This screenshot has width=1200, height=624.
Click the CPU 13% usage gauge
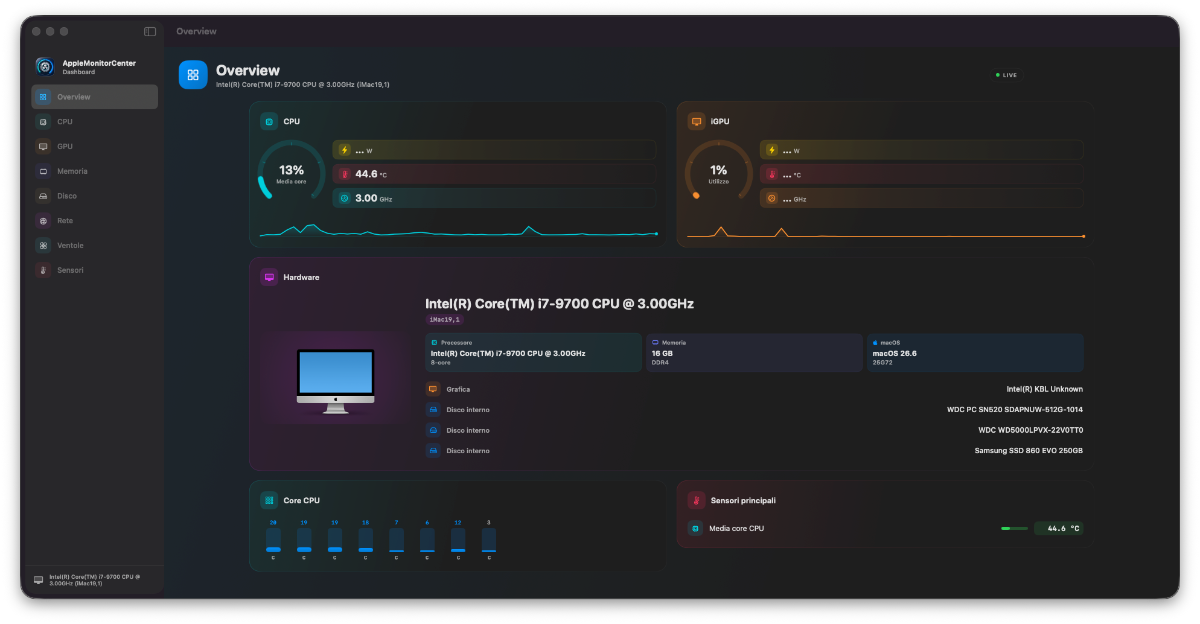tap(291, 172)
